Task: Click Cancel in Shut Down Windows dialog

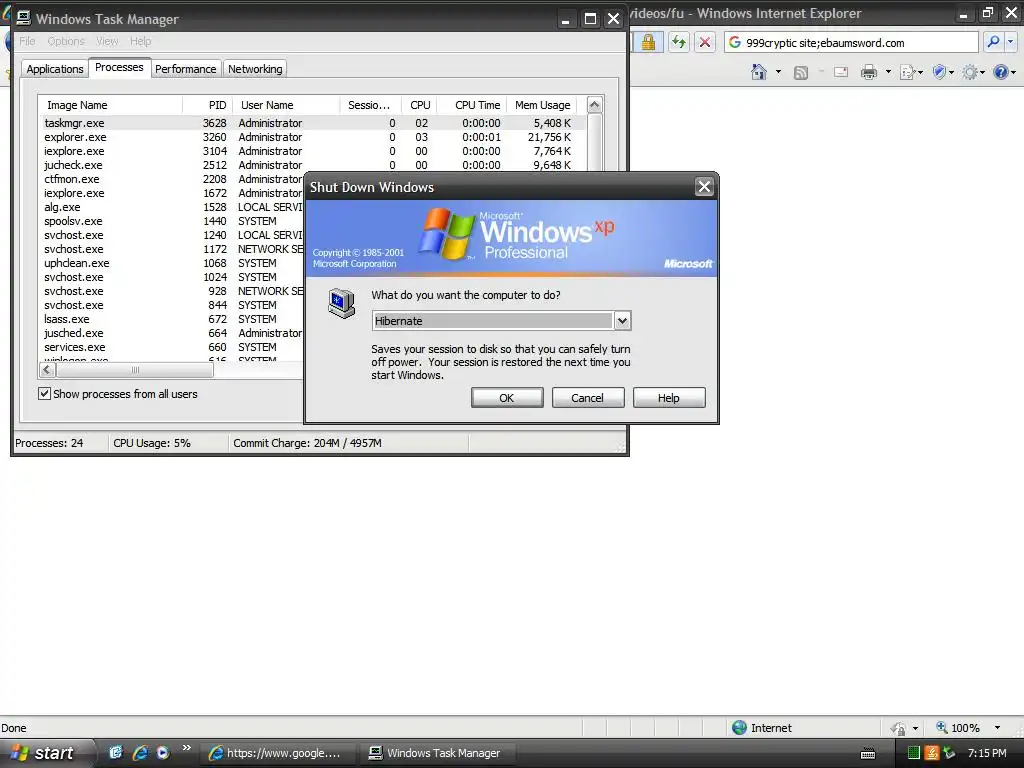Action: tap(588, 398)
